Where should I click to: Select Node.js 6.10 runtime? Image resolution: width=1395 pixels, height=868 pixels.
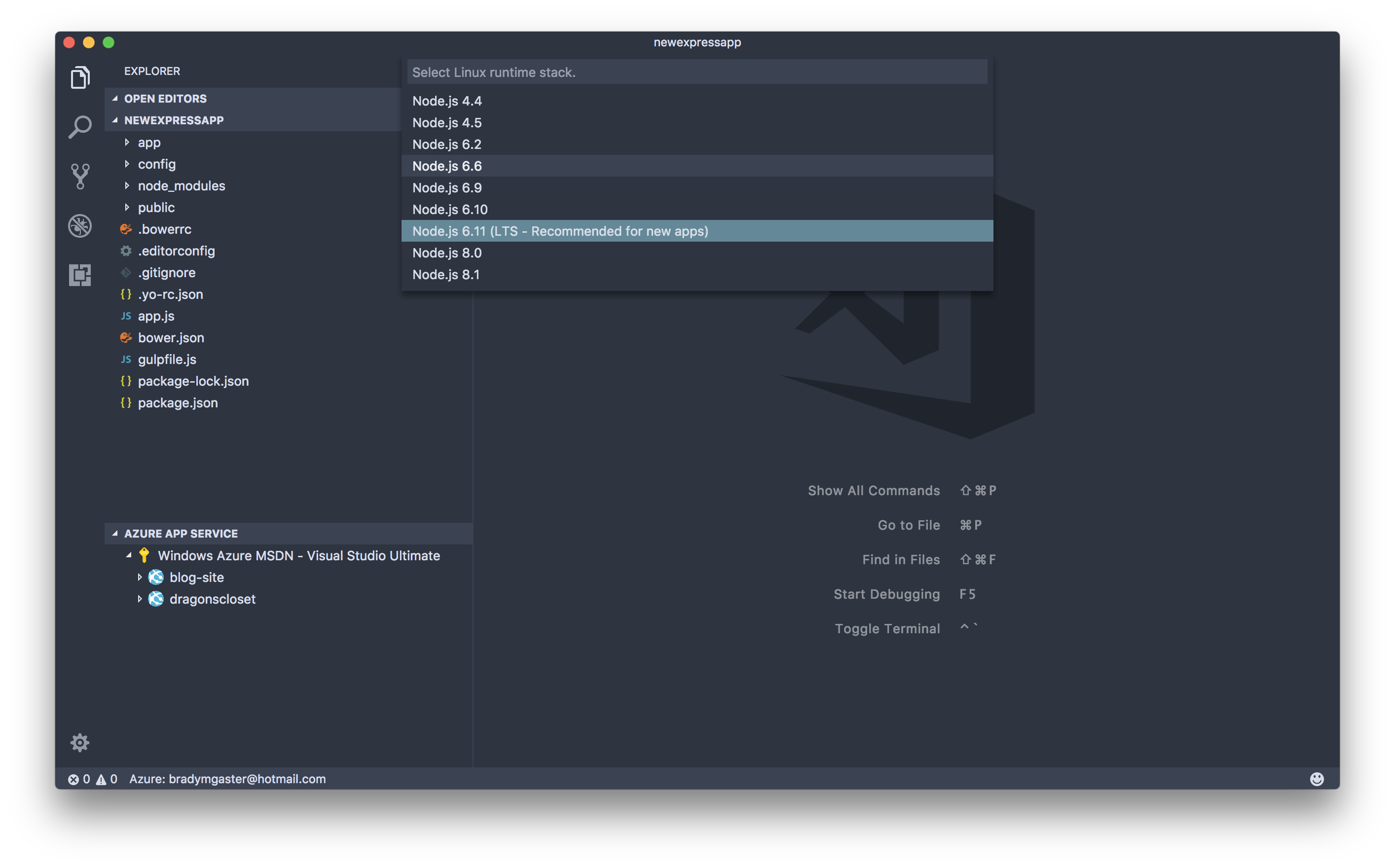(x=697, y=210)
